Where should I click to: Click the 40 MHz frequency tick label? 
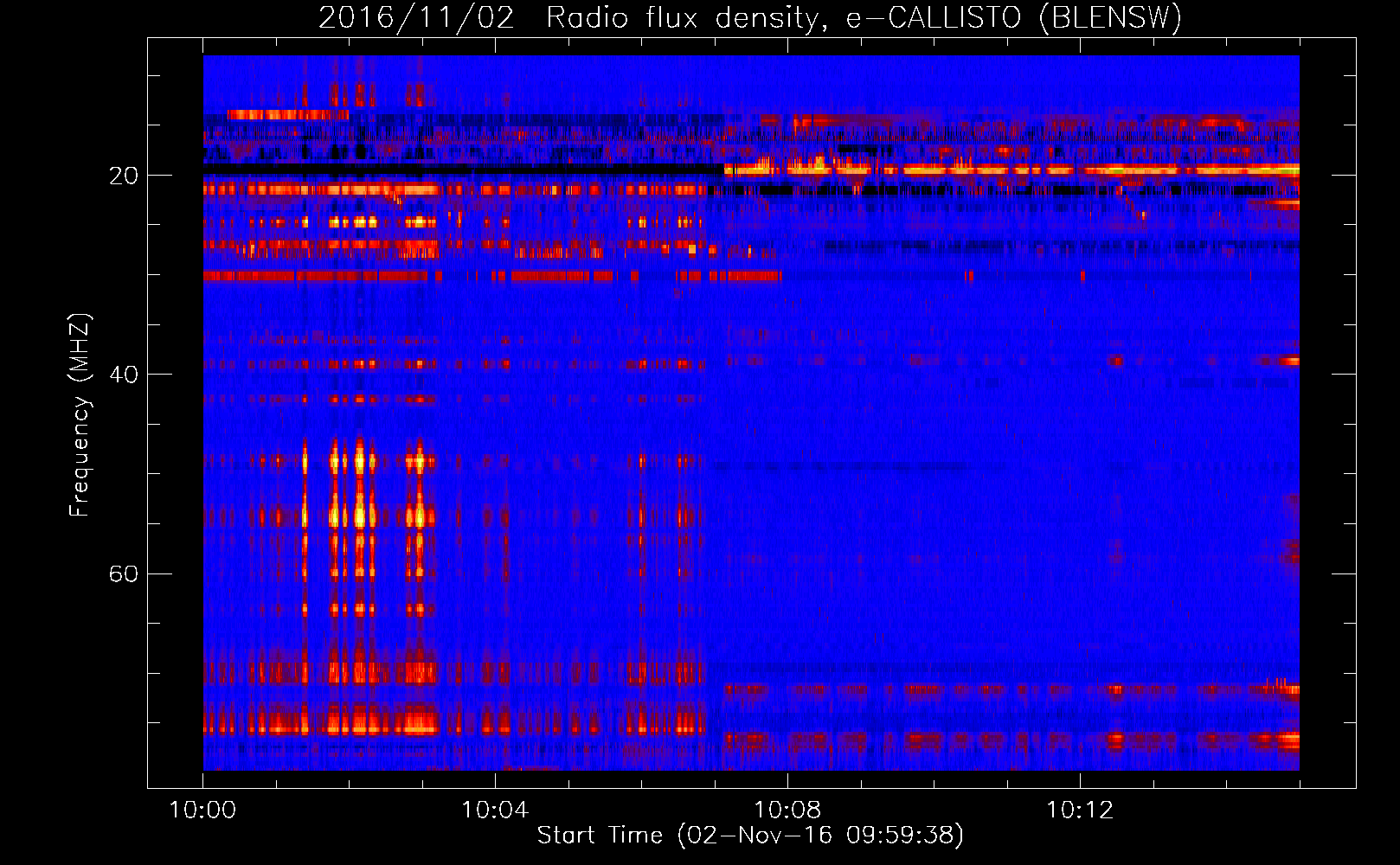pos(123,375)
